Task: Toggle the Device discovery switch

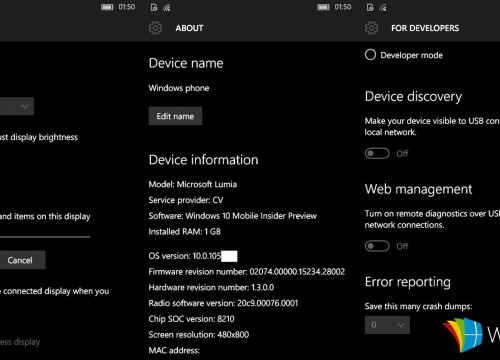Action: pyautogui.click(x=377, y=153)
